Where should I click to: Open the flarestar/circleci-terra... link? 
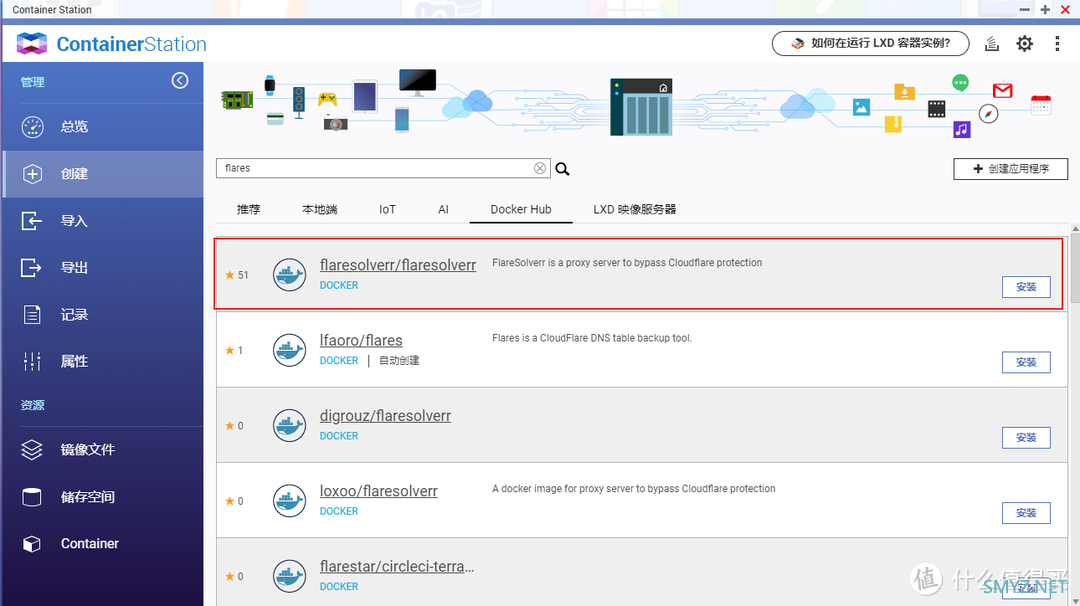coord(397,567)
